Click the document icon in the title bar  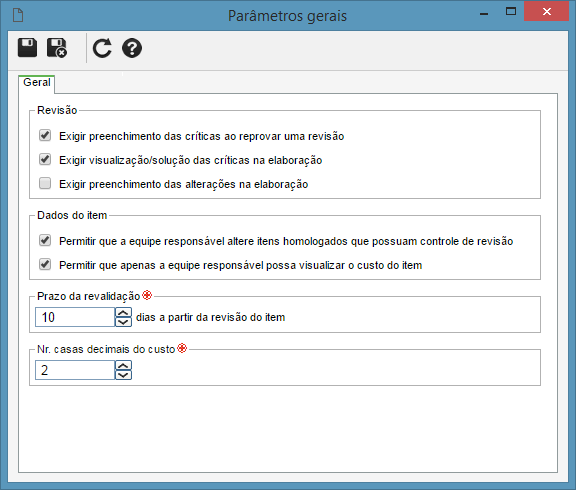[18, 15]
